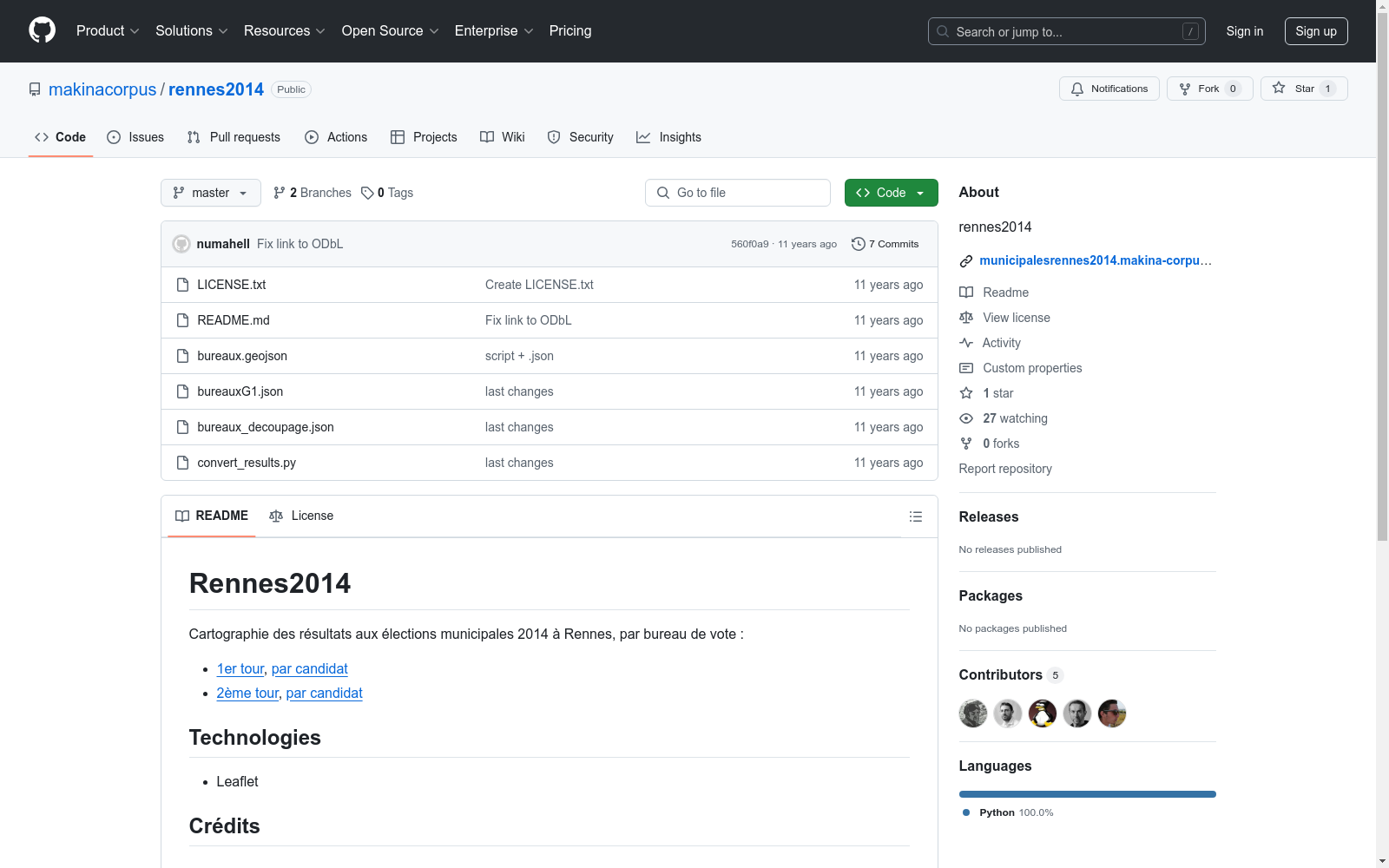The height and width of the screenshot is (868, 1389).
Task: Expand the Enterprise menu
Action: [x=494, y=30]
